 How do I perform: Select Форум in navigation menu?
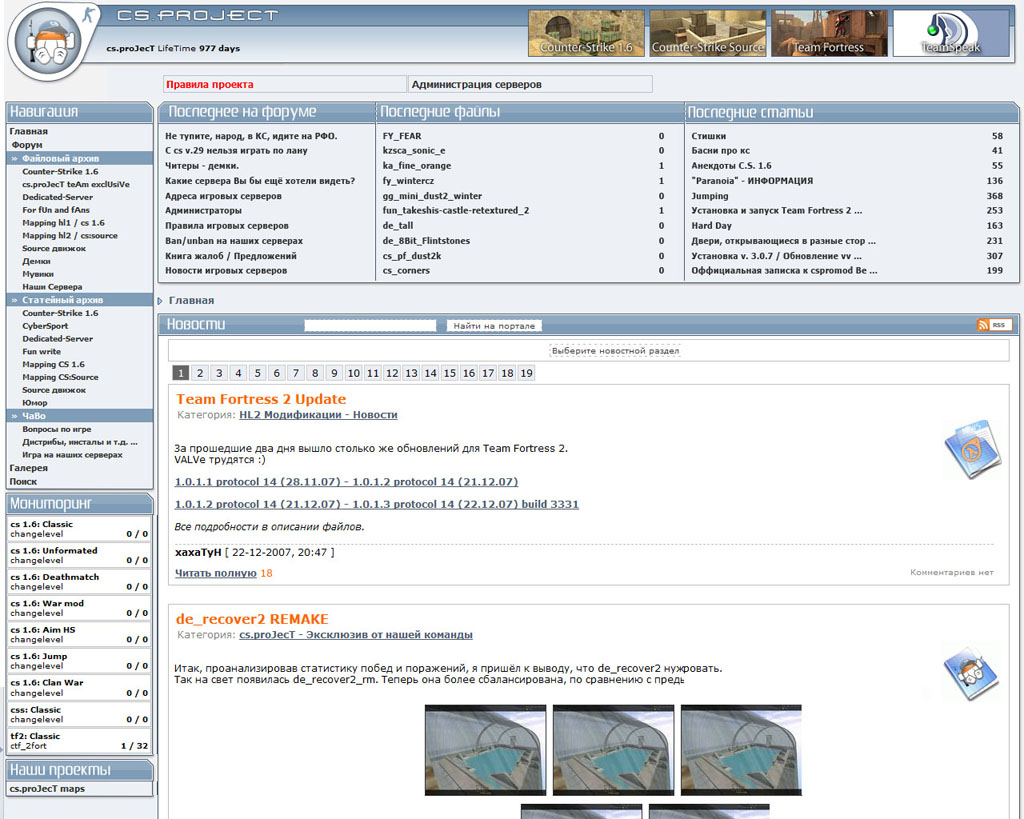click(27, 145)
